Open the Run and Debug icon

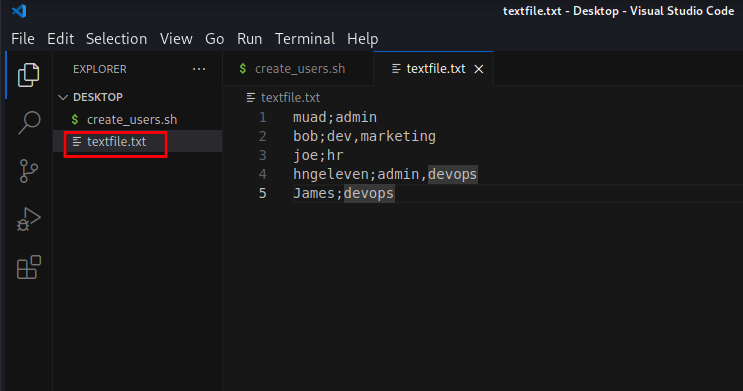pyautogui.click(x=28, y=219)
